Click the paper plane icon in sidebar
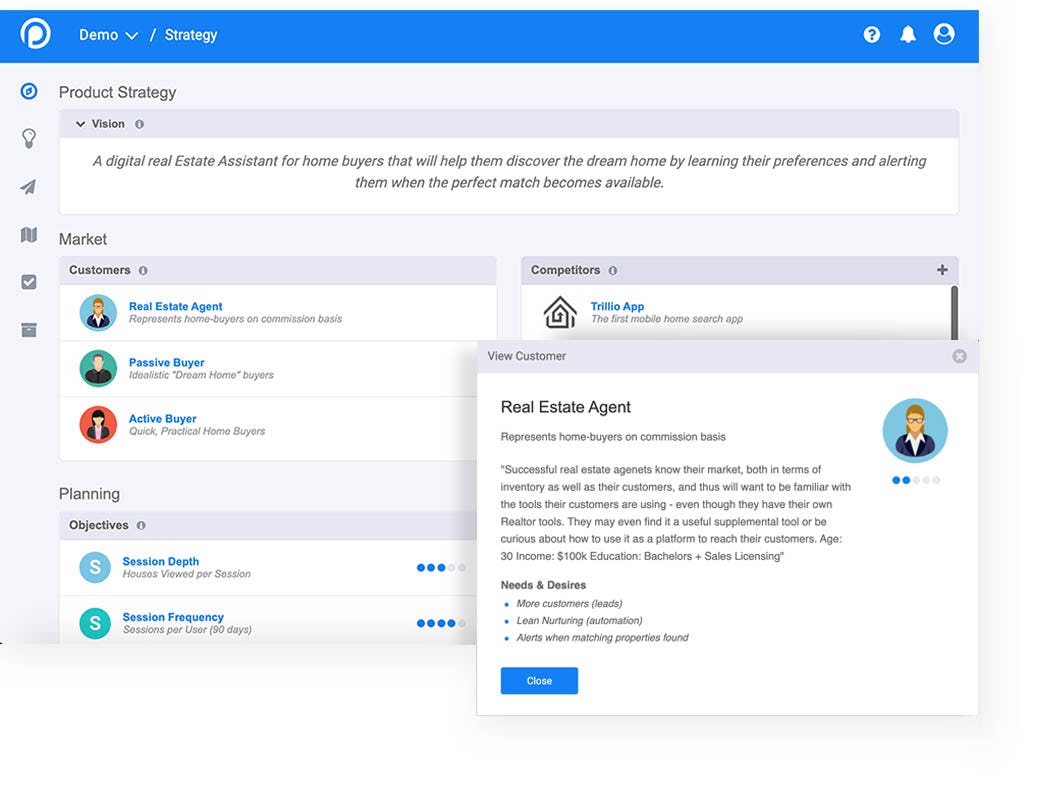 pyautogui.click(x=28, y=187)
